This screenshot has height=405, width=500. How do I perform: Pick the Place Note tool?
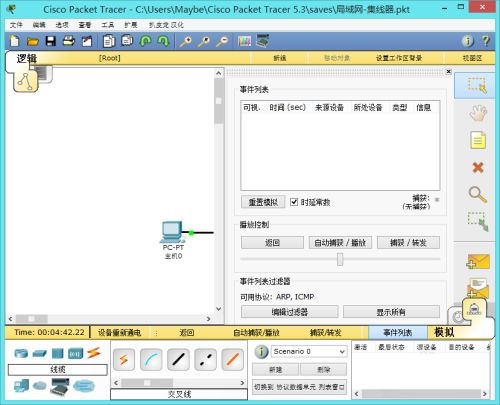pyautogui.click(x=478, y=140)
